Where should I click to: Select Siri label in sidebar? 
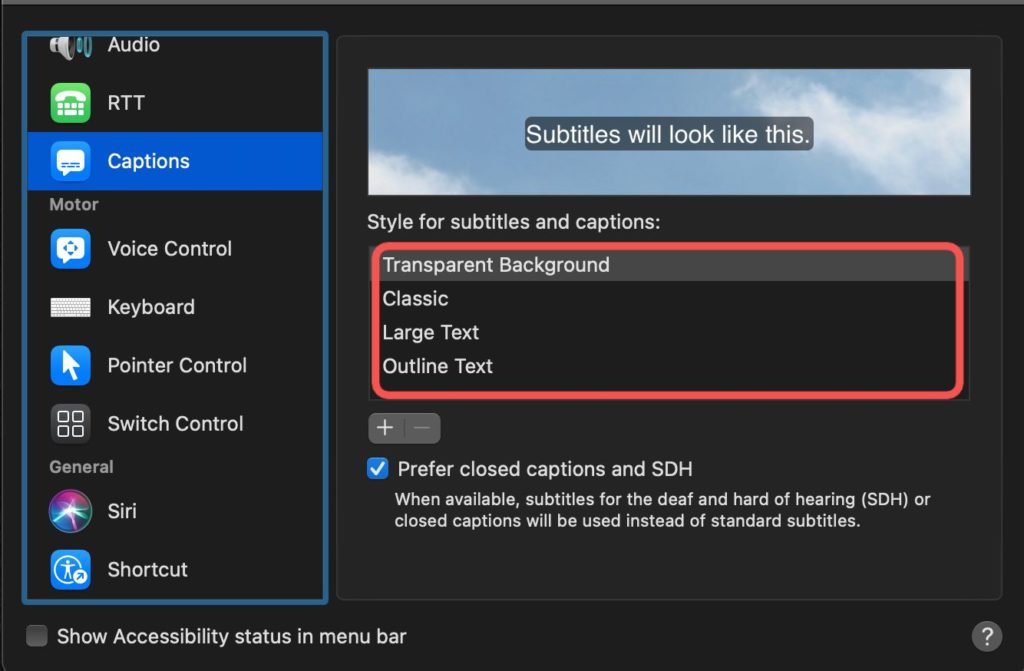122,511
